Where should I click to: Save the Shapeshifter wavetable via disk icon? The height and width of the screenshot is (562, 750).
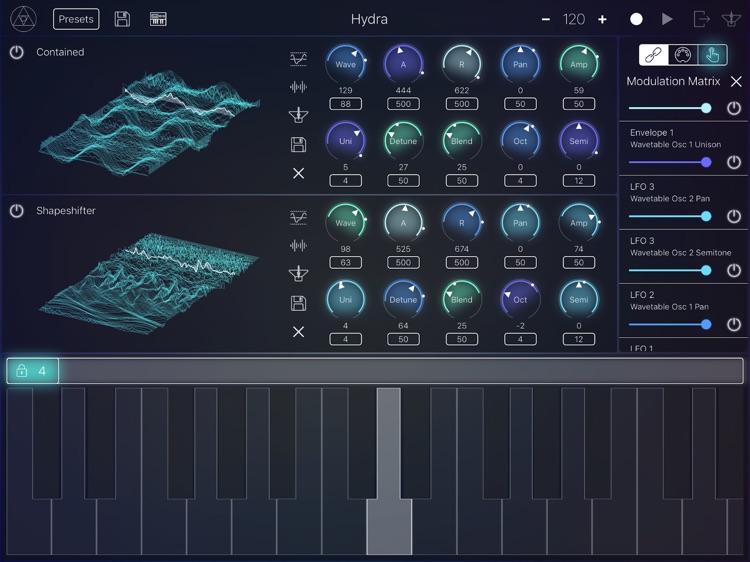click(x=298, y=303)
